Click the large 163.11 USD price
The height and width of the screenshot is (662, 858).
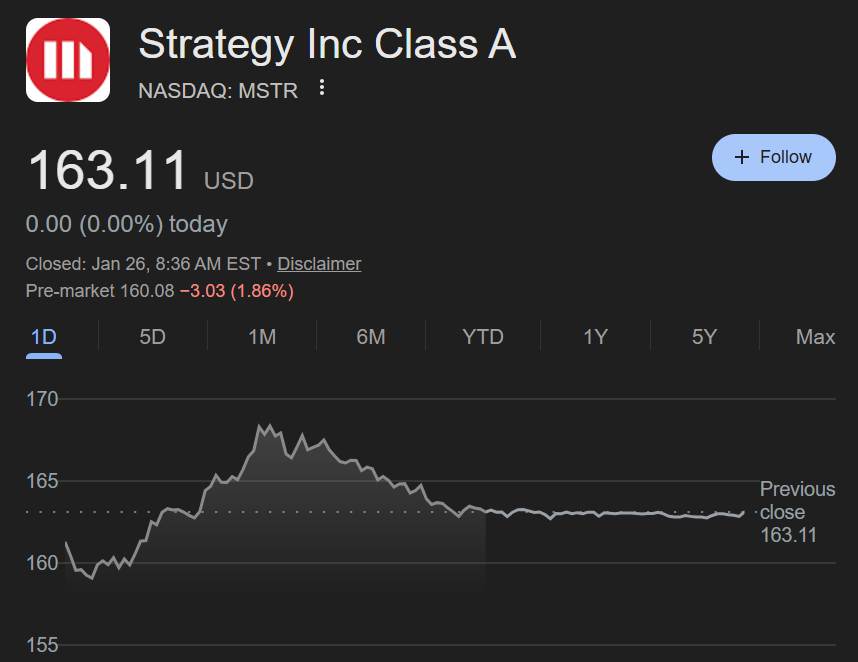coord(108,171)
